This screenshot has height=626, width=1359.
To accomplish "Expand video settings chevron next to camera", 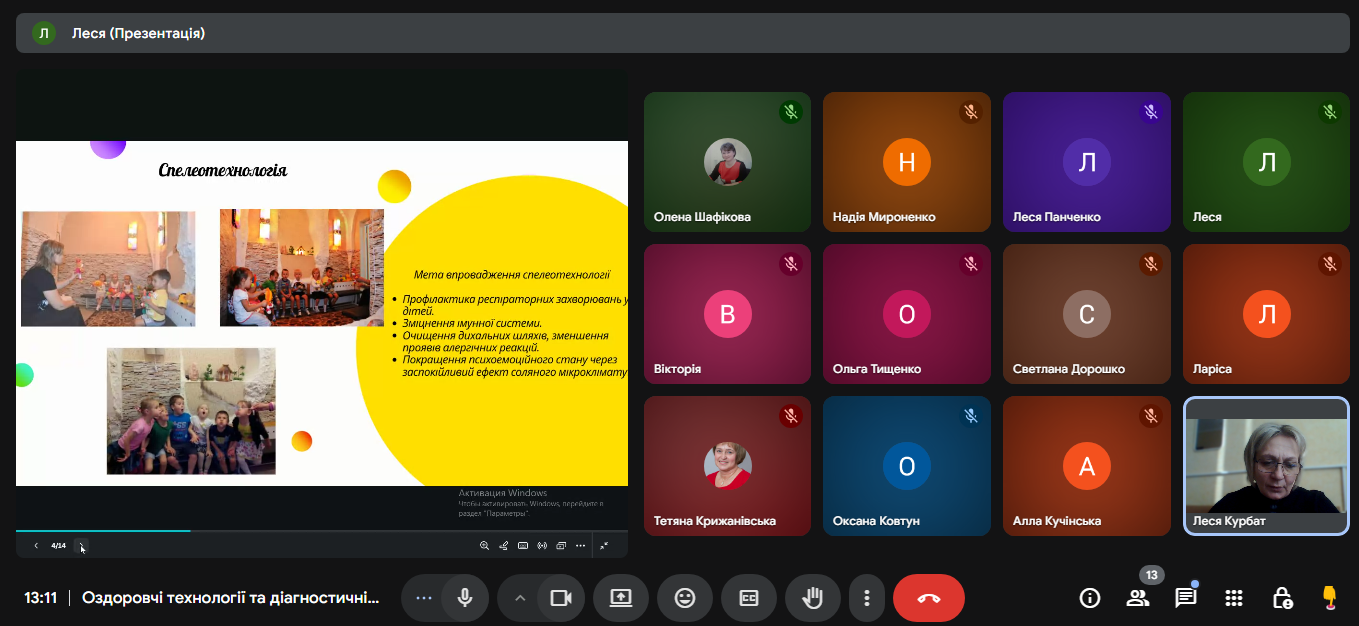I will (519, 598).
